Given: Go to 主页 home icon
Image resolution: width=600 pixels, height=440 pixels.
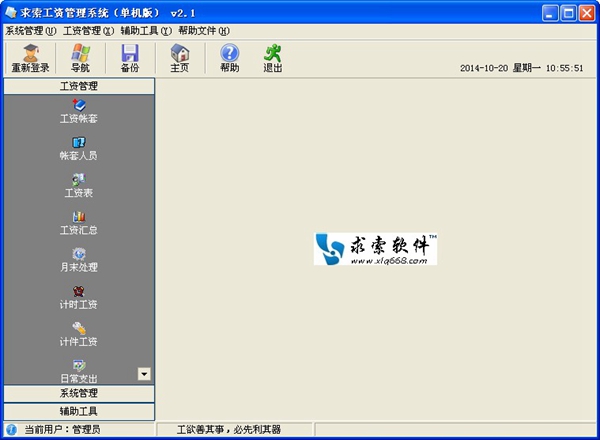Looking at the screenshot, I should pyautogui.click(x=180, y=57).
